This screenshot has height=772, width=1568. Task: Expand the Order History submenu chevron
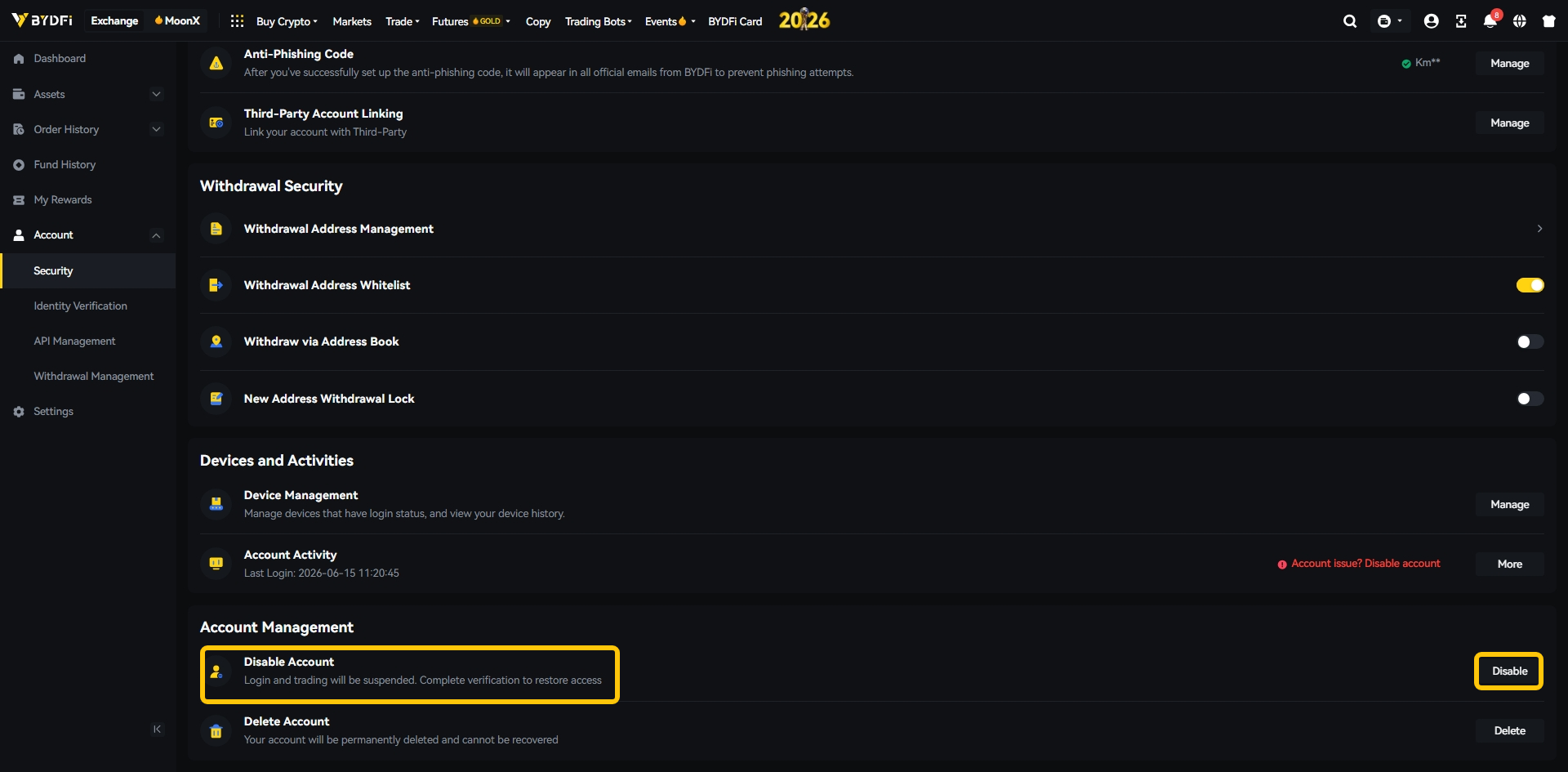tap(156, 129)
